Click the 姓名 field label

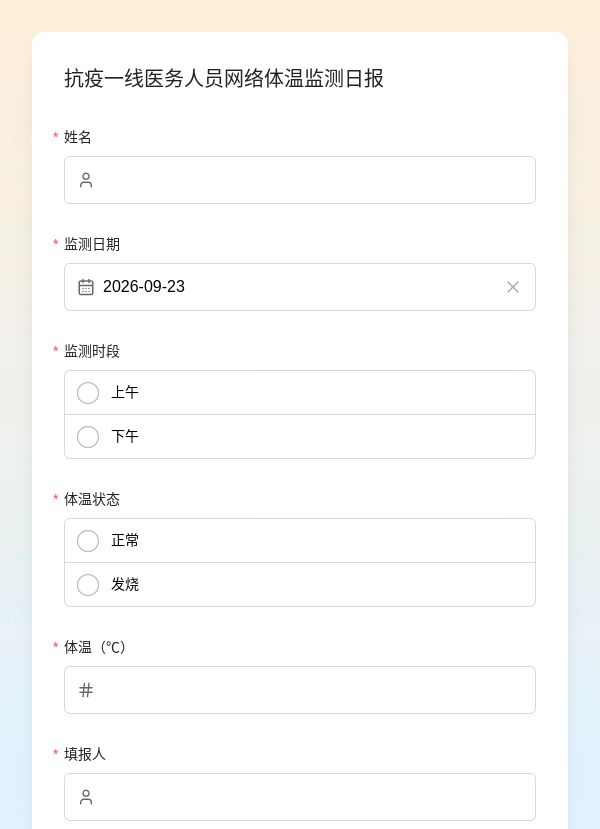tap(78, 137)
